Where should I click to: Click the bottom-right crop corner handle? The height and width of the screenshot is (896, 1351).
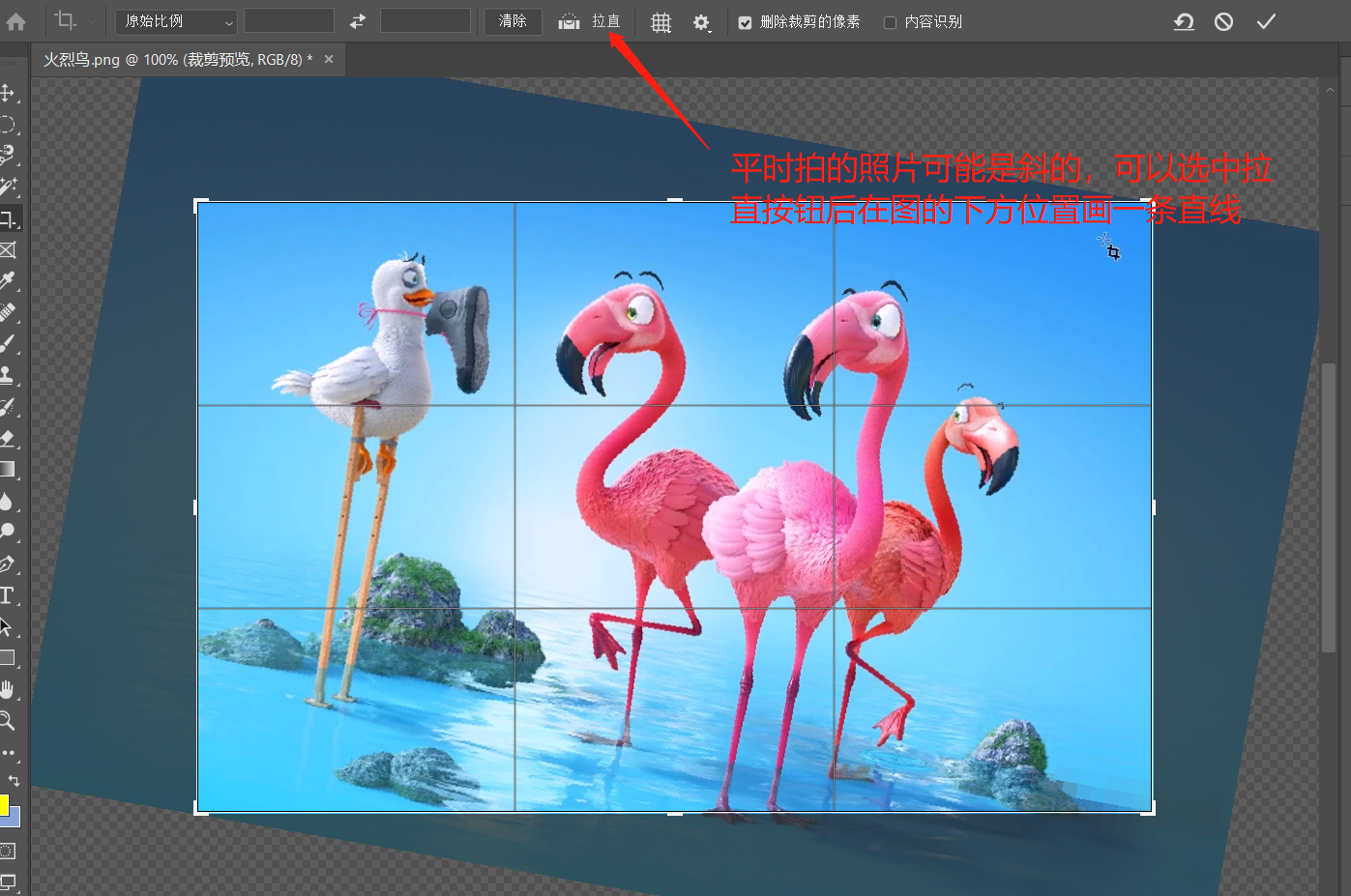coord(1151,810)
